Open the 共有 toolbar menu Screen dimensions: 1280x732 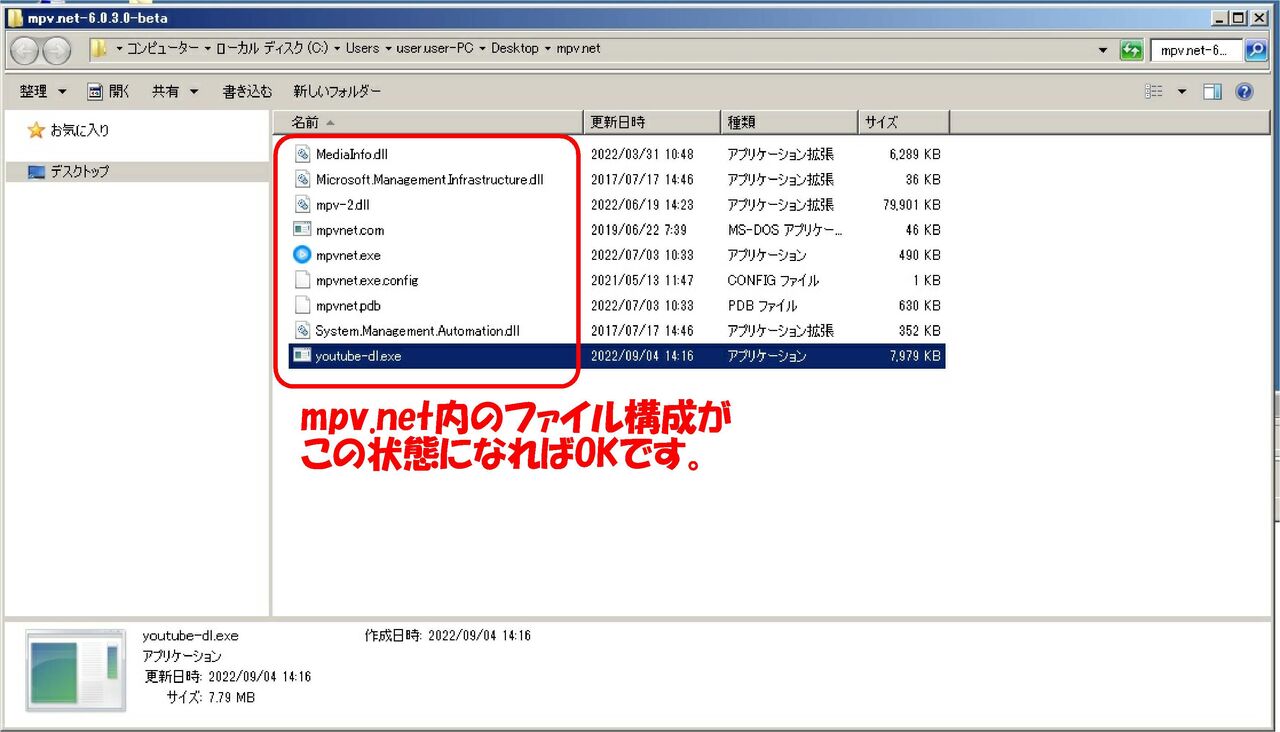[166, 91]
